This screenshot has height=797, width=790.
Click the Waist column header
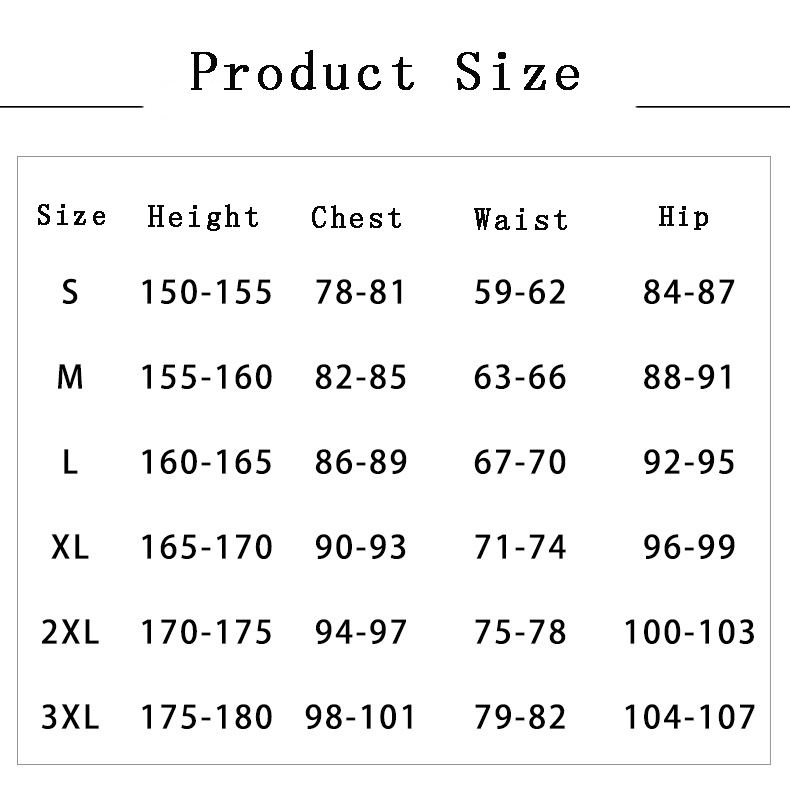coord(520,219)
